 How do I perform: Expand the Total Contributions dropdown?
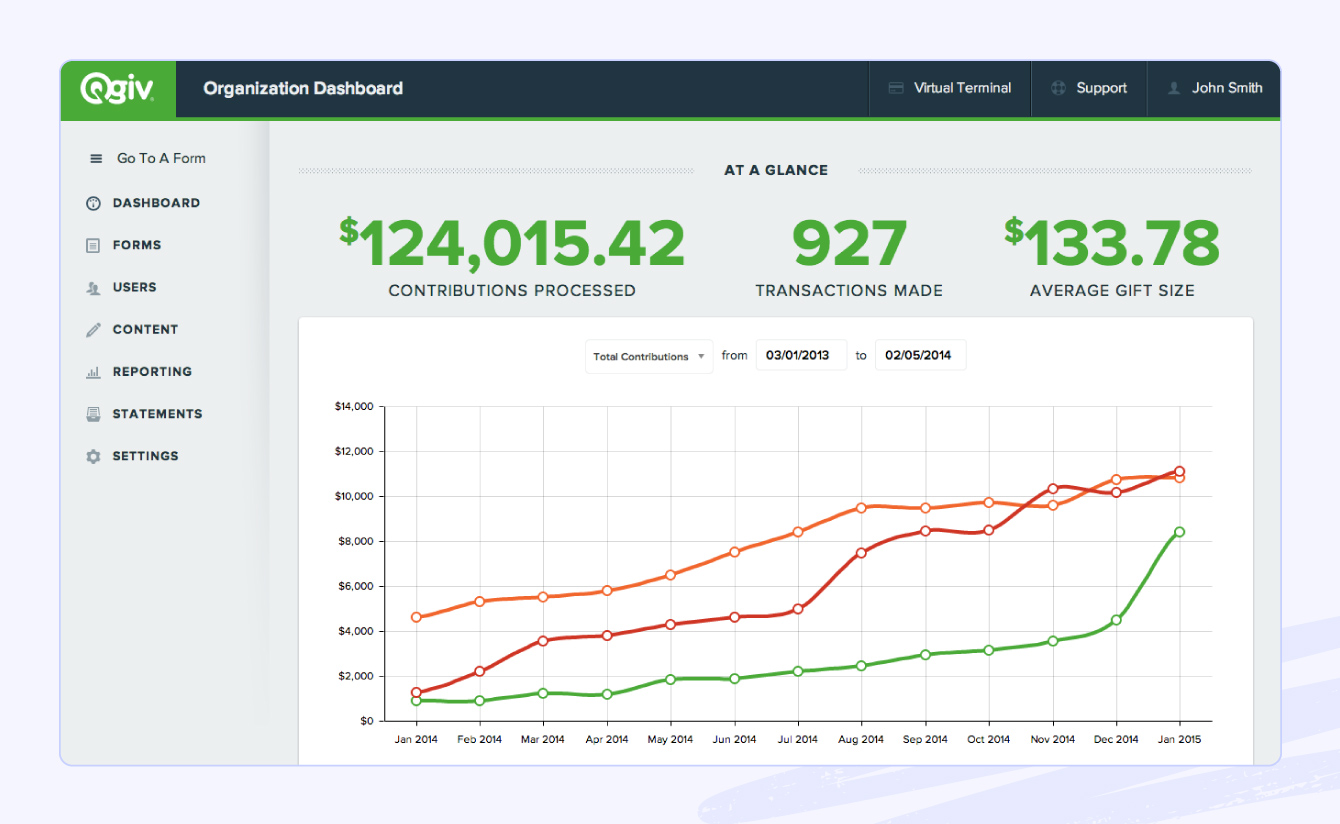click(x=649, y=356)
